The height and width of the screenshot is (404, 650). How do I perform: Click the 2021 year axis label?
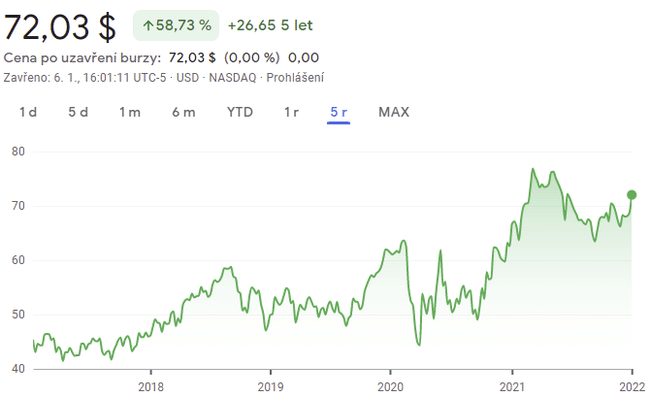pos(512,387)
